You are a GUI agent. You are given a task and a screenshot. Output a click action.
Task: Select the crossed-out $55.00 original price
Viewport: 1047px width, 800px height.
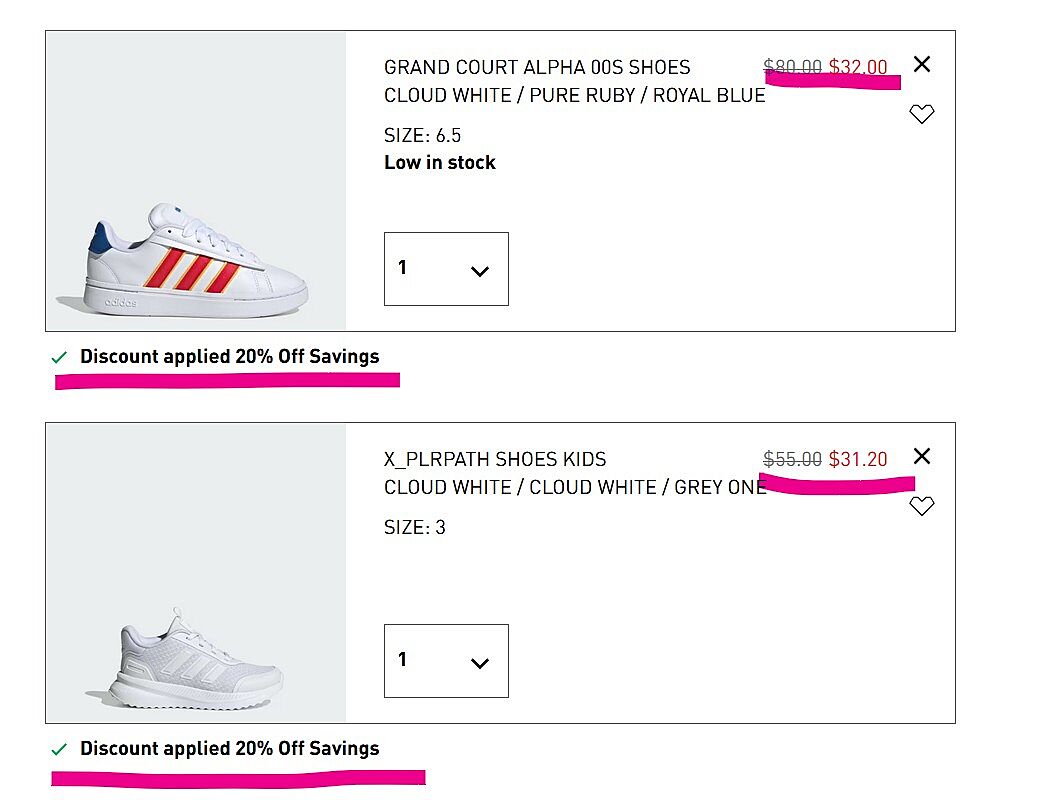793,459
